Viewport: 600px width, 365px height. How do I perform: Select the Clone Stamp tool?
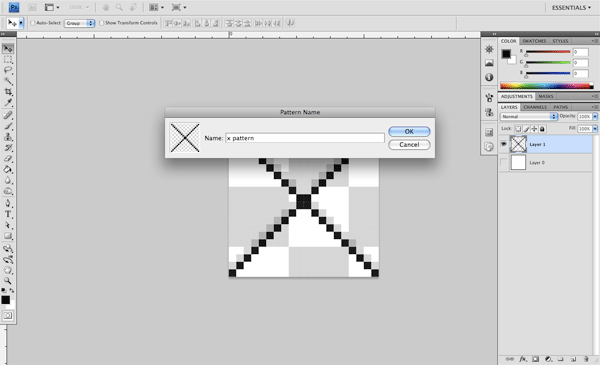pos(8,137)
